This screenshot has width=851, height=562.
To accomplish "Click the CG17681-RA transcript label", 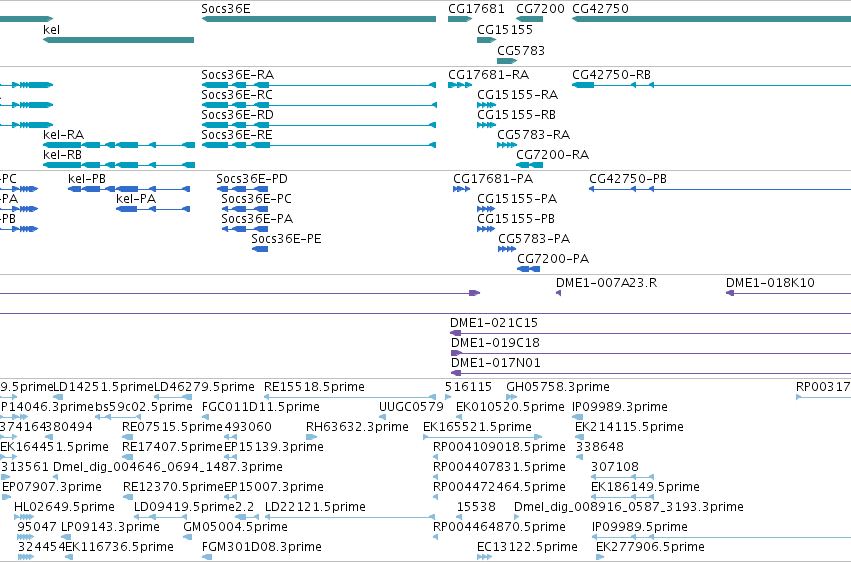I will 488,74.
